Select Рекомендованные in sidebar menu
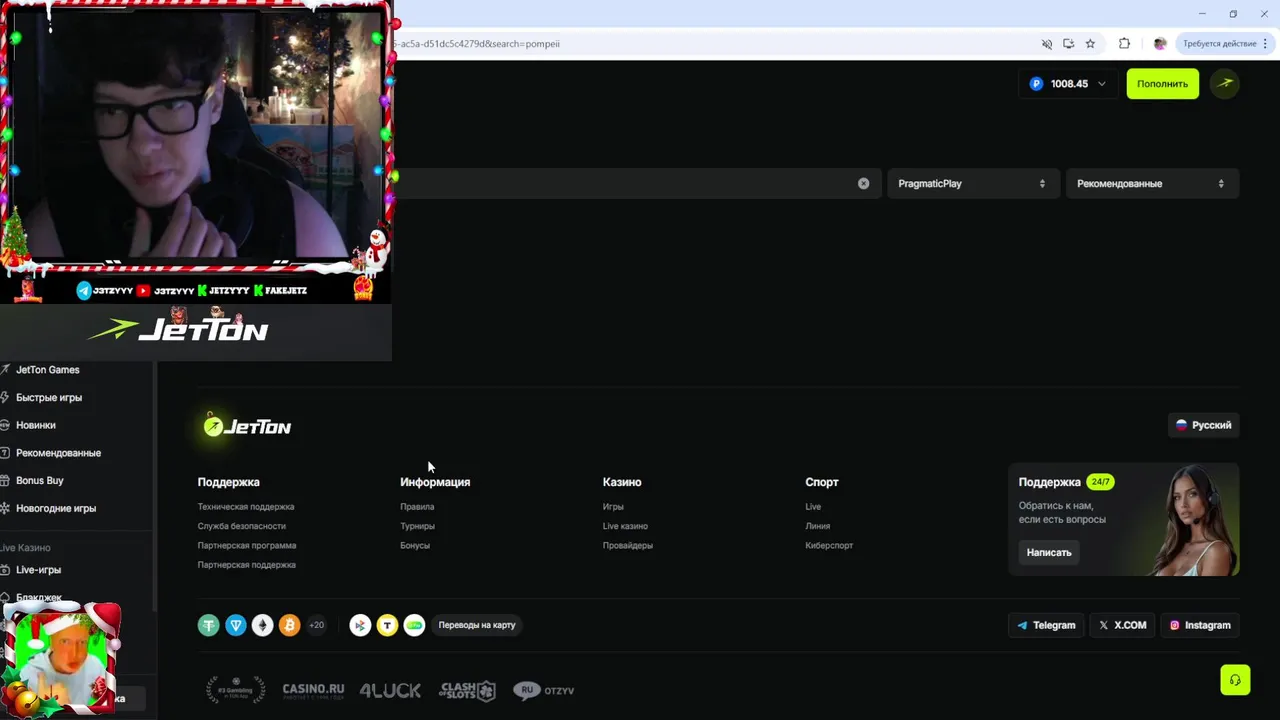The image size is (1280, 720). pos(58,453)
